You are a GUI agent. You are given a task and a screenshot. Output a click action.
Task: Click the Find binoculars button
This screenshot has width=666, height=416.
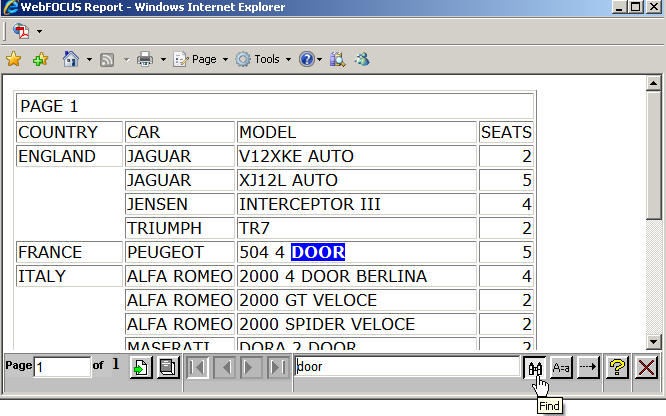tap(535, 367)
